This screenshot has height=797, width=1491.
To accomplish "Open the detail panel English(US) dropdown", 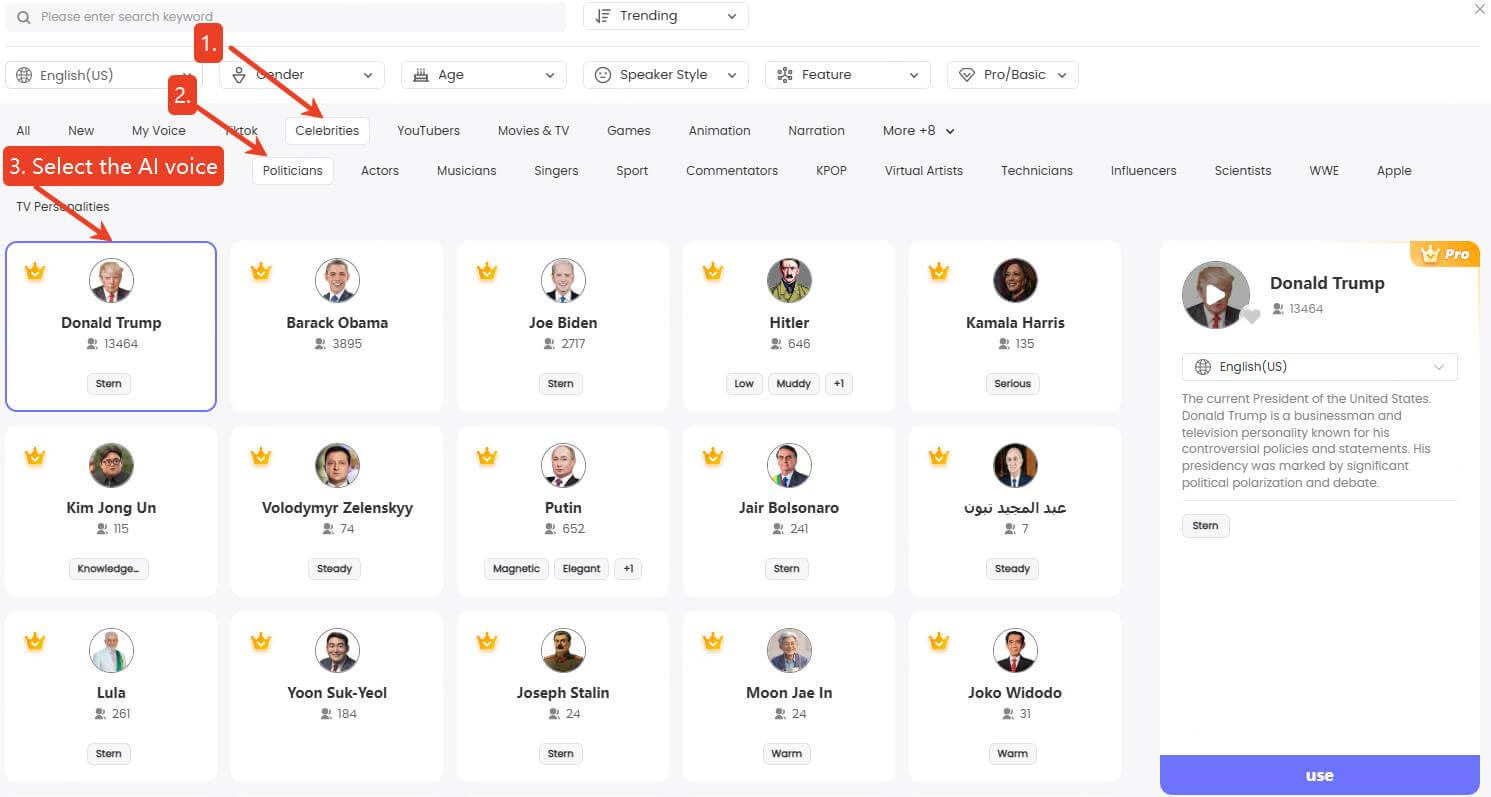I will point(1320,367).
